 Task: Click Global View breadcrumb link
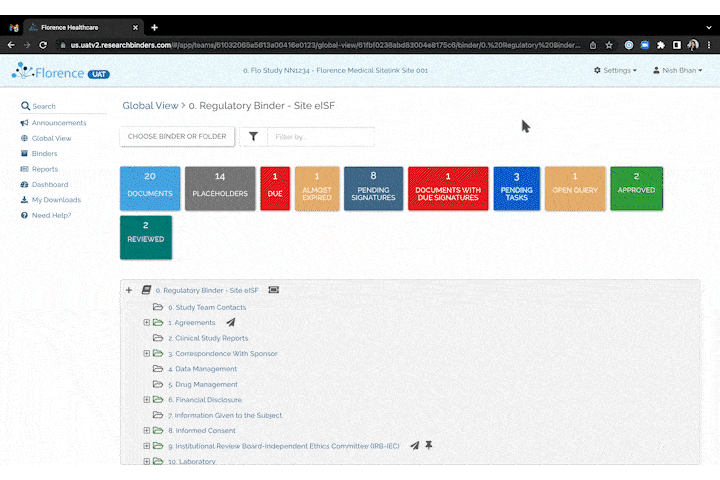(150, 106)
